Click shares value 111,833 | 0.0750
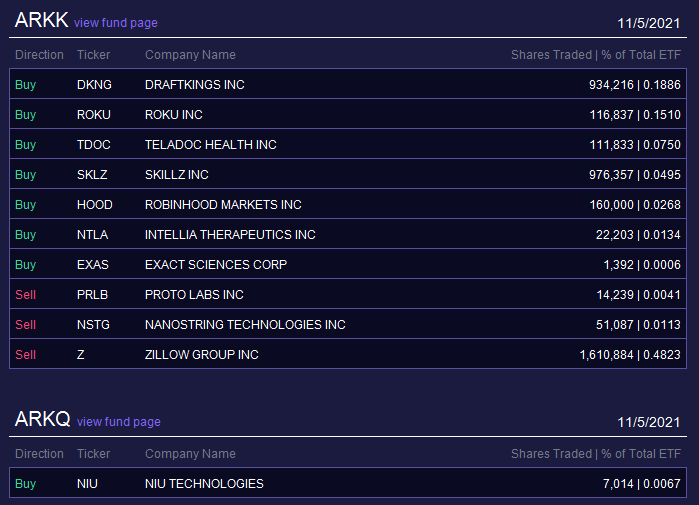 click(635, 144)
